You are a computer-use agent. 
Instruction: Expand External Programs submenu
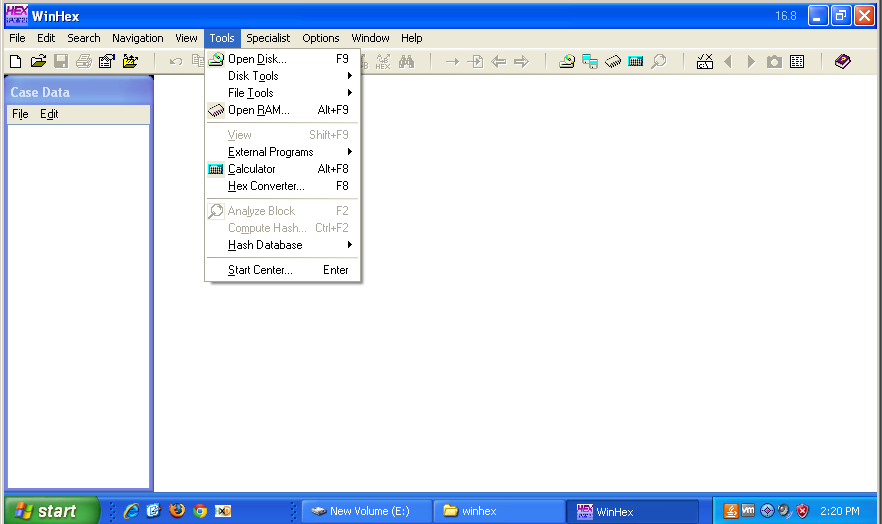(x=282, y=152)
